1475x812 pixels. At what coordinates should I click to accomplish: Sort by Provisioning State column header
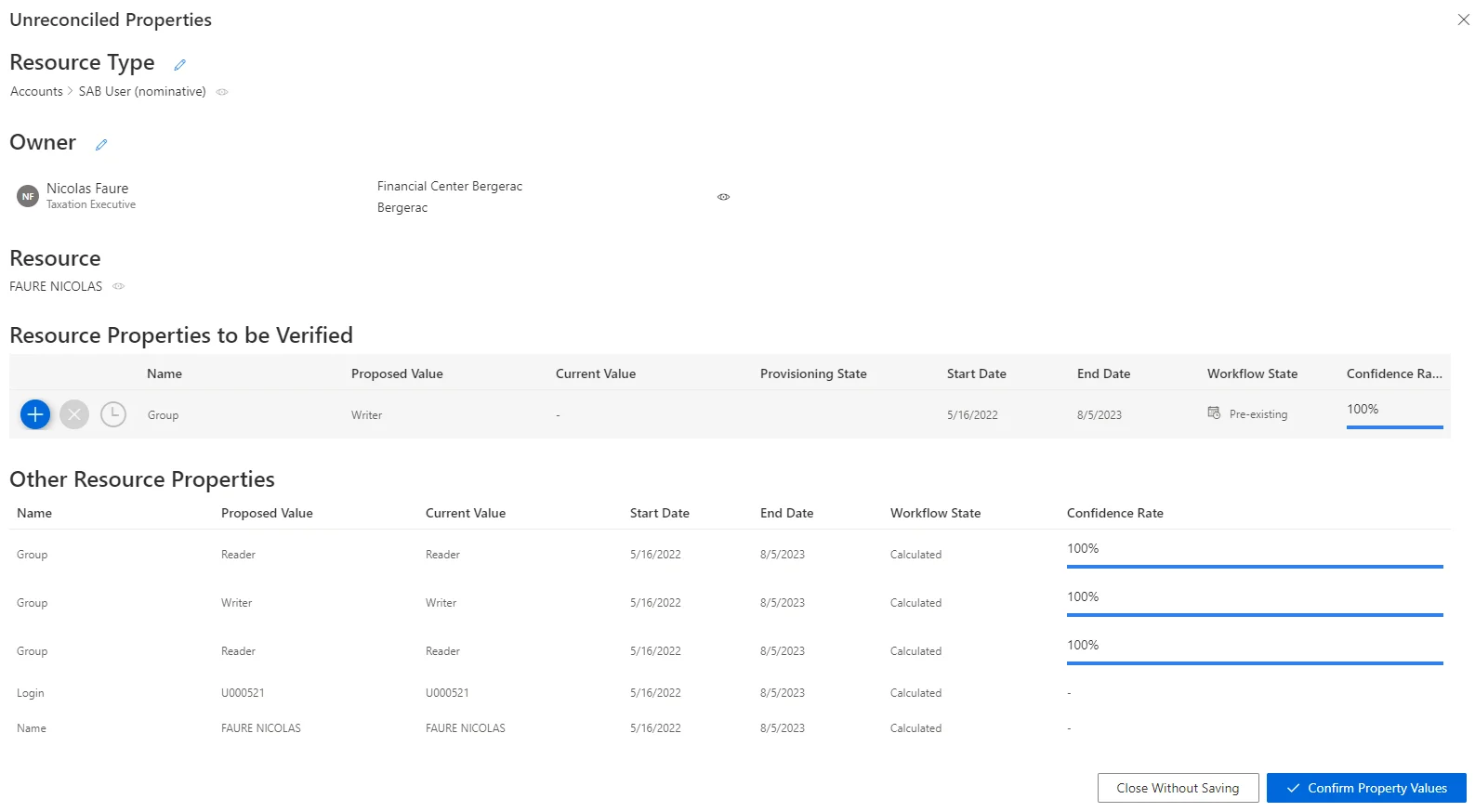tap(813, 373)
